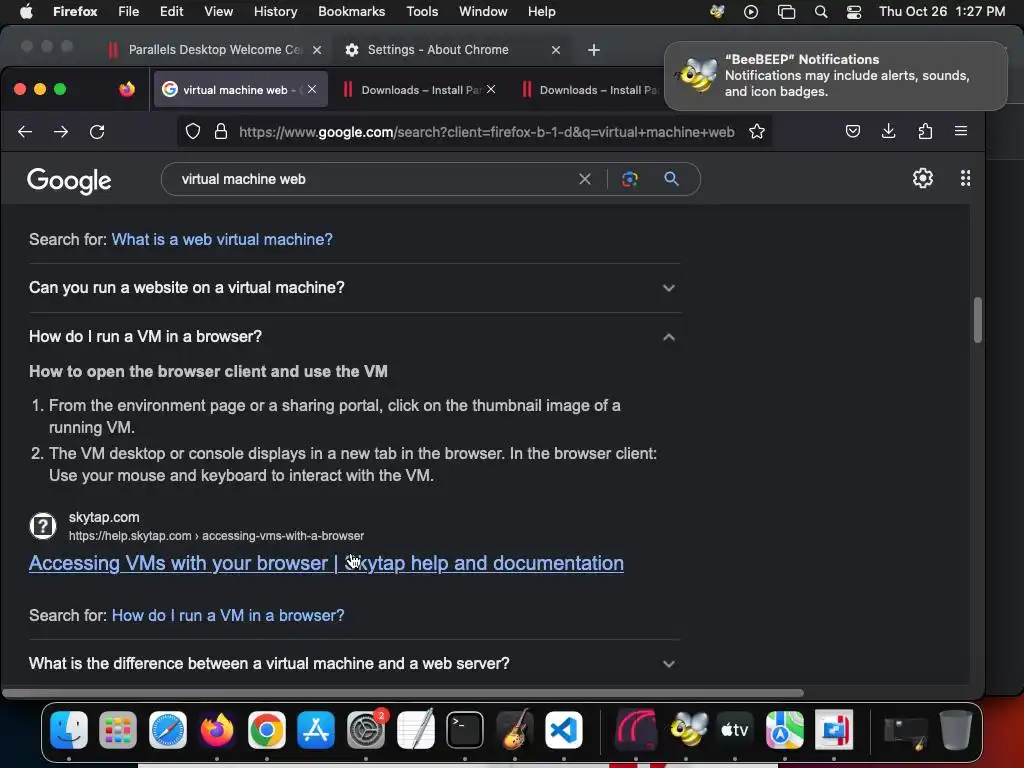Open the tracking protection shield icon

click(x=193, y=132)
